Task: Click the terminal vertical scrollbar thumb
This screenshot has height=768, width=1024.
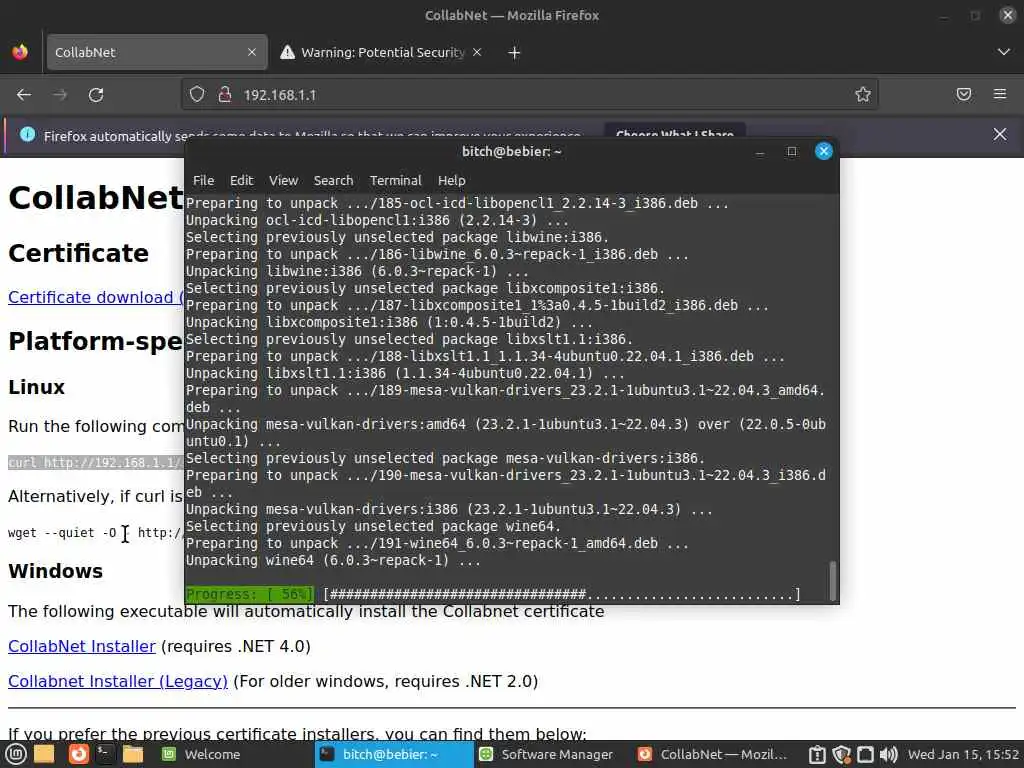Action: [832, 580]
